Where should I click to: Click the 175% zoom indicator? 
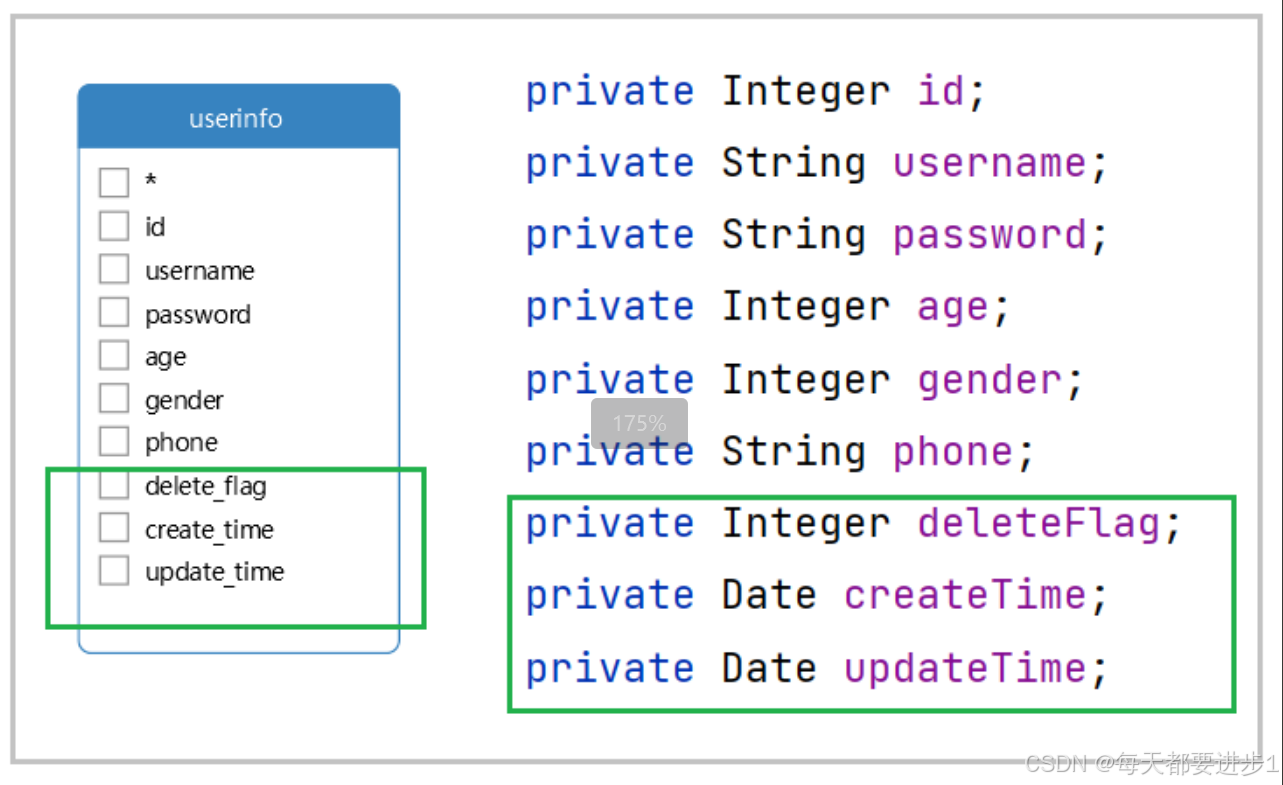pyautogui.click(x=639, y=423)
